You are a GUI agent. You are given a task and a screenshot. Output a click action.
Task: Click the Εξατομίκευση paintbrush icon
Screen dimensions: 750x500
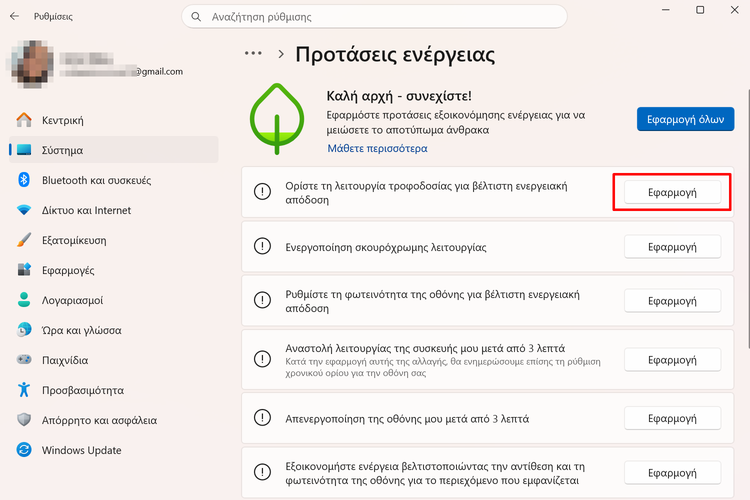(x=25, y=240)
